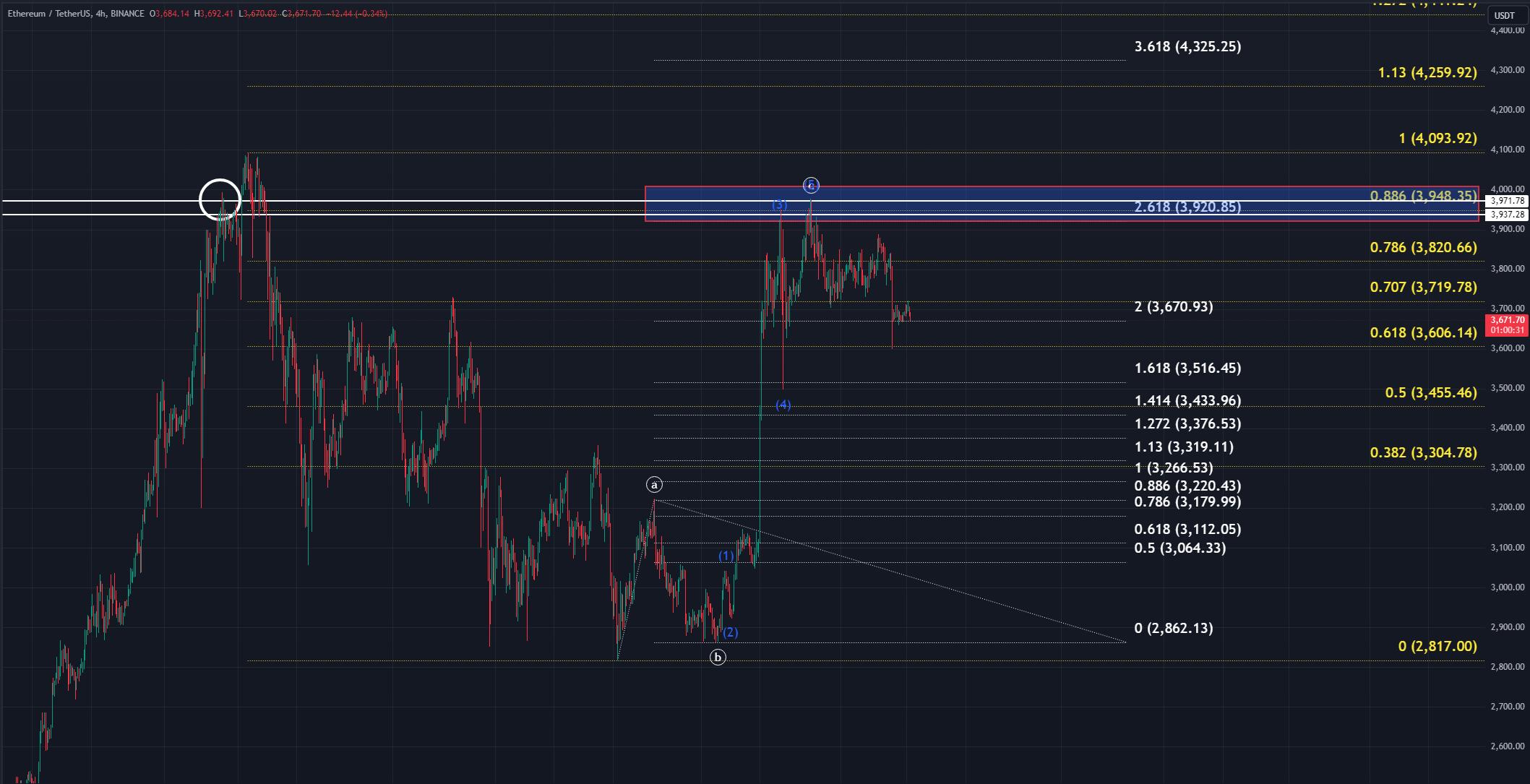Click the 3,971.78 horizontal line price tag

[x=1507, y=201]
